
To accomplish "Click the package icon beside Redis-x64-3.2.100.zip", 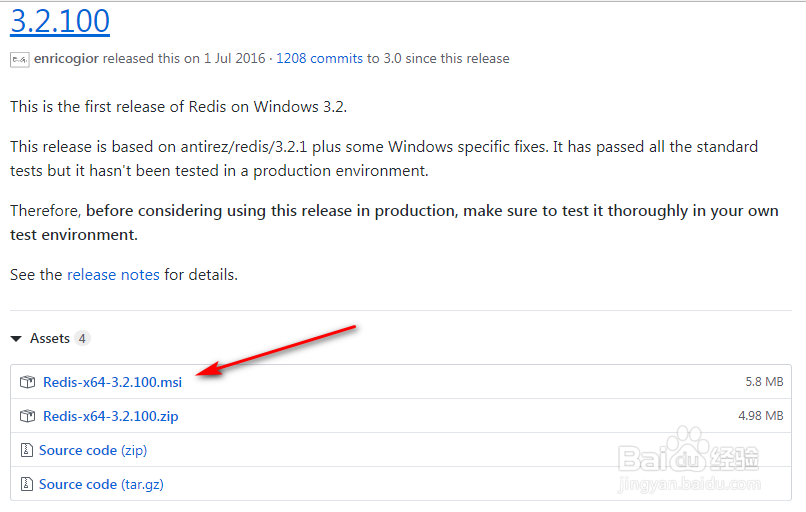I will point(27,416).
